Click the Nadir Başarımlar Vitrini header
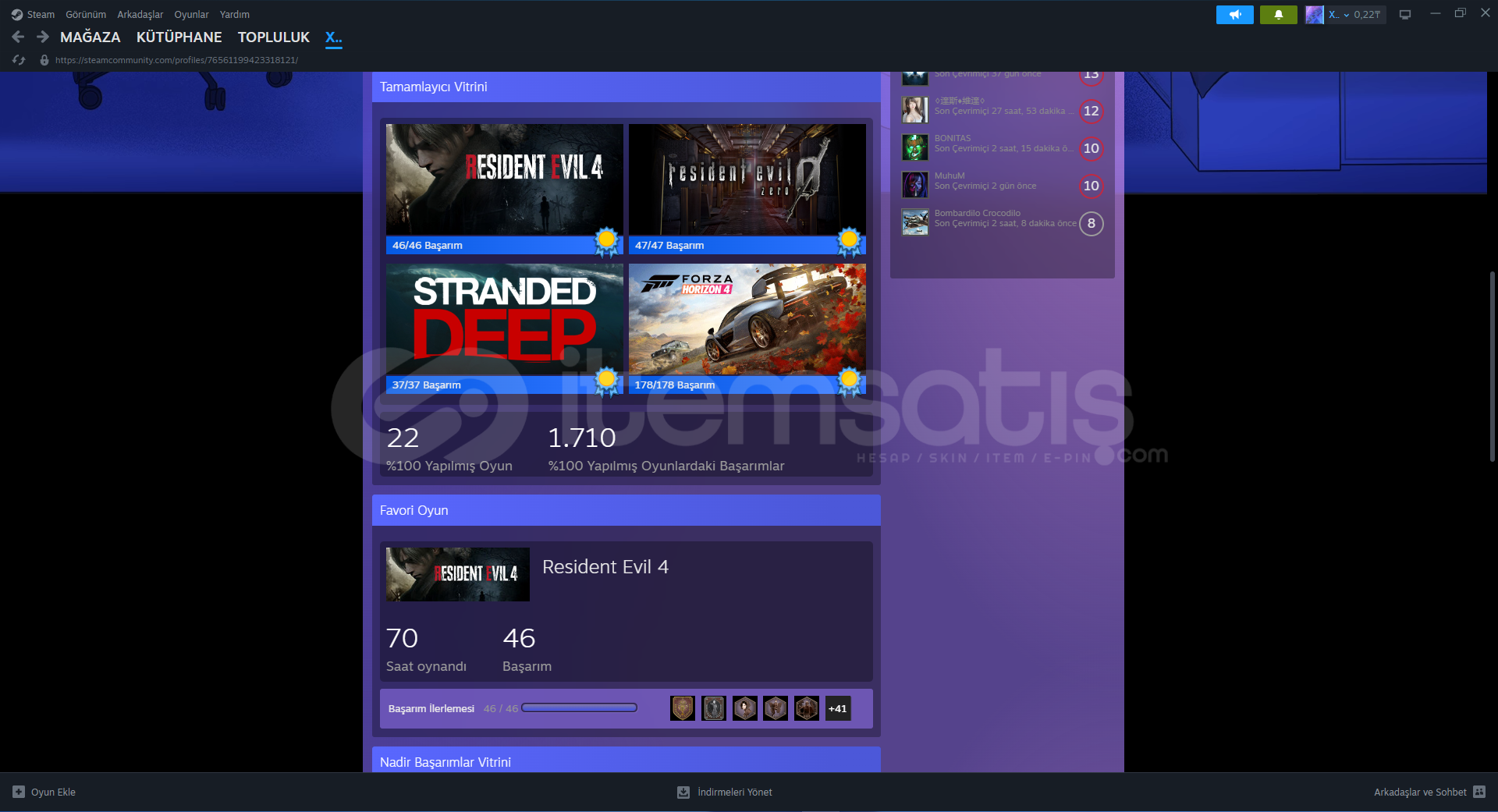This screenshot has height=812, width=1498. tap(627, 761)
